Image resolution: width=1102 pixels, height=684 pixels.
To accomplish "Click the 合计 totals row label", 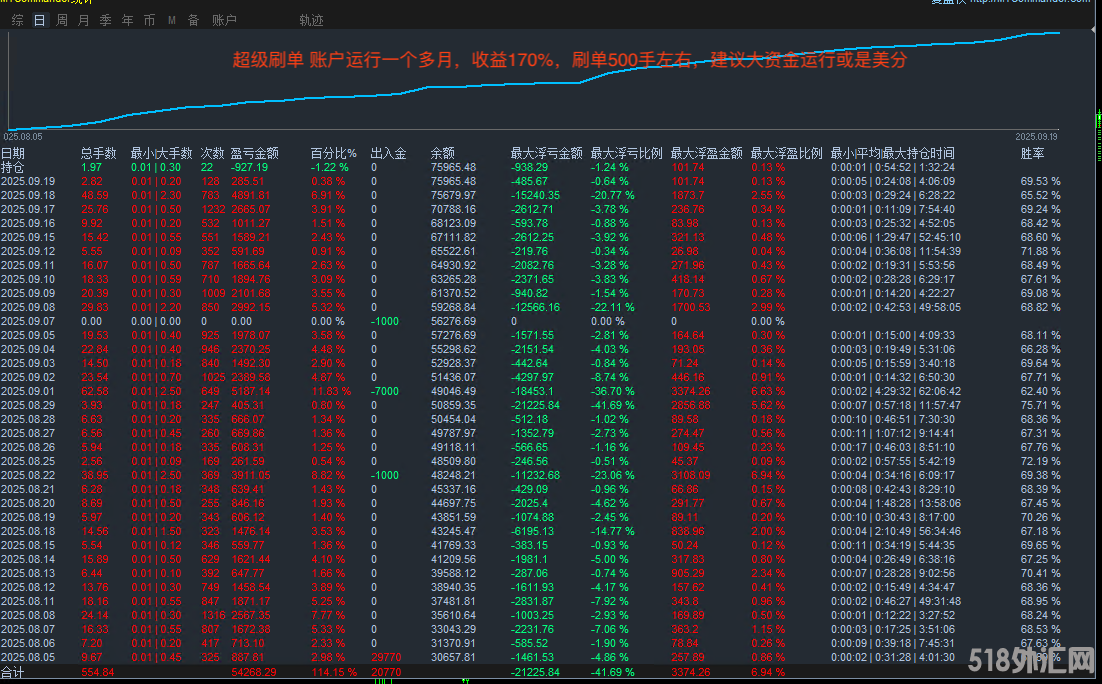I will tap(13, 673).
